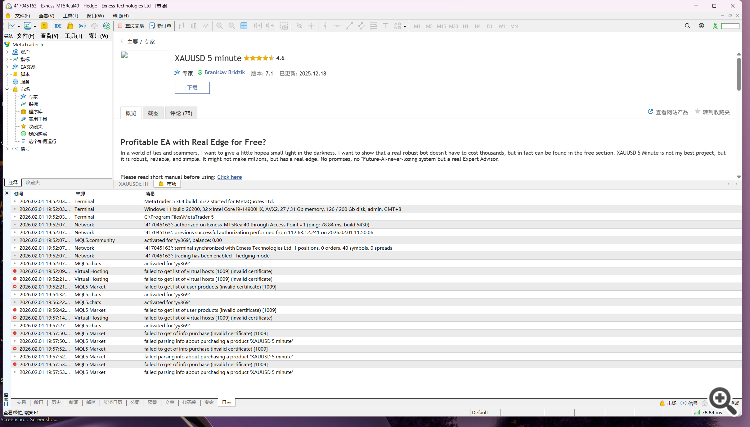
Task: Select the star favorites item under Market
Action: (x=32, y=127)
